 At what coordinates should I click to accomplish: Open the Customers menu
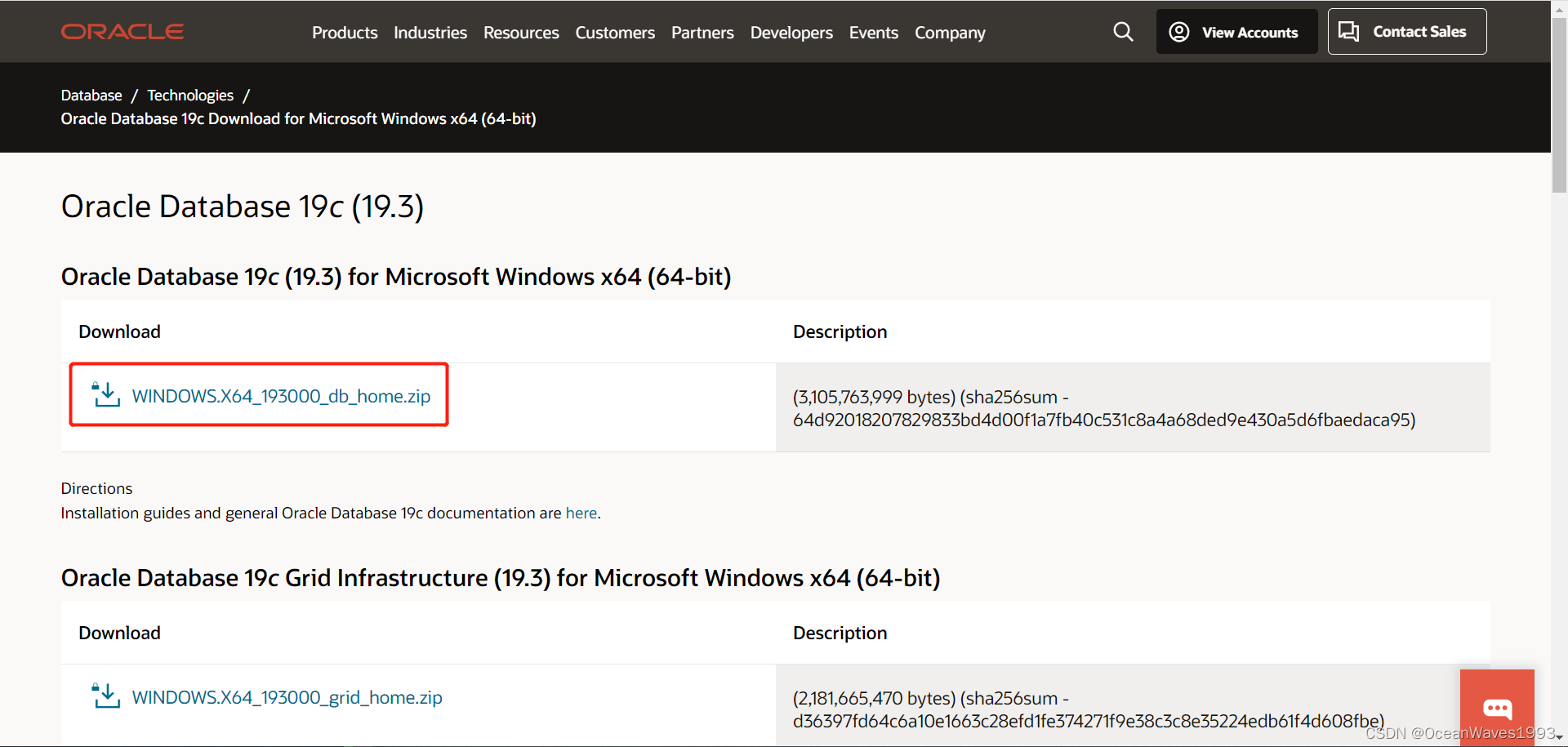[x=615, y=33]
